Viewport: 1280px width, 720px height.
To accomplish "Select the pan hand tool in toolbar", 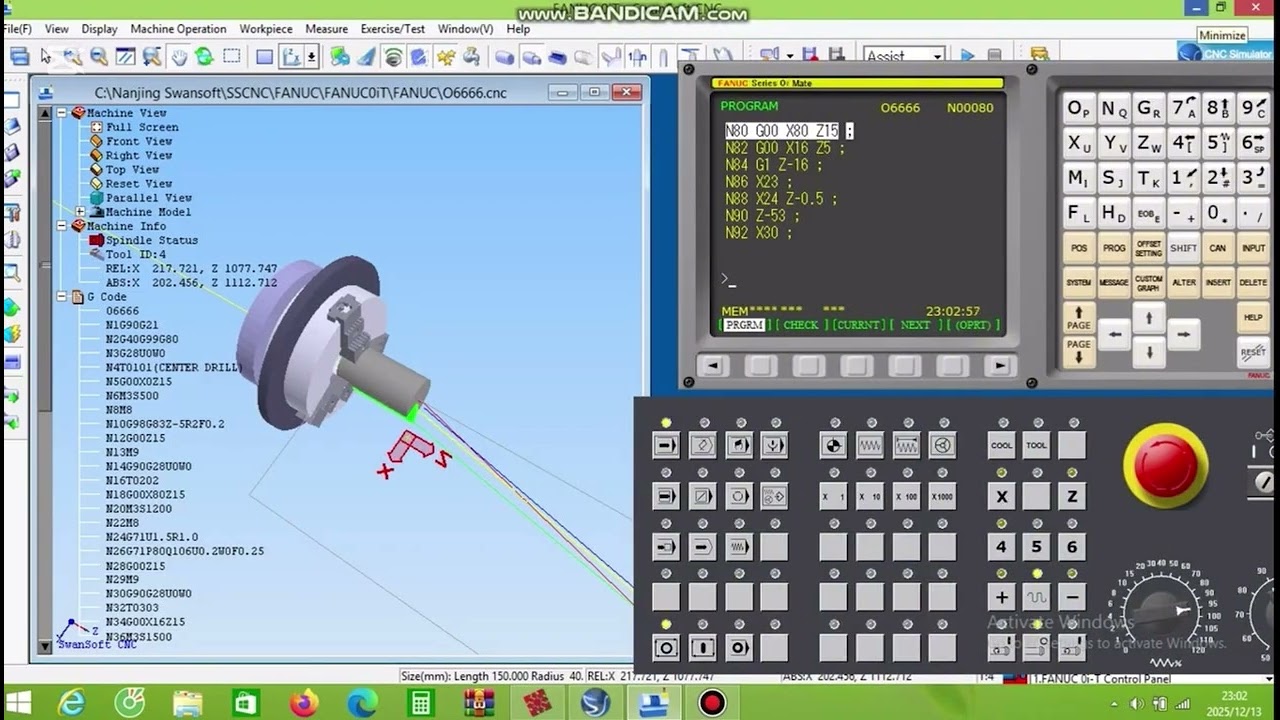I will [x=179, y=57].
